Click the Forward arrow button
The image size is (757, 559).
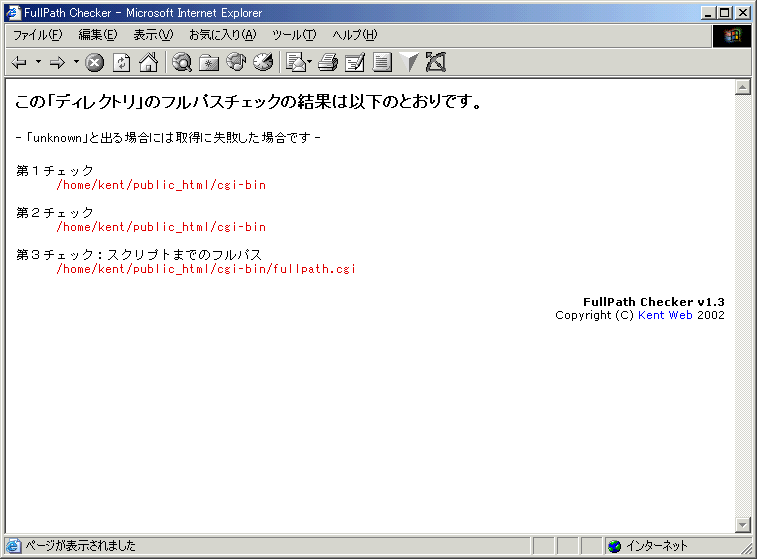57,62
